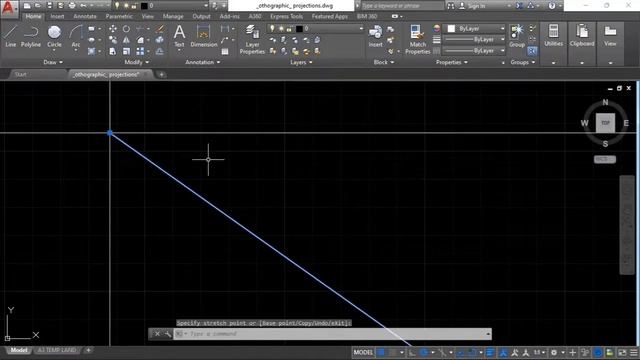The image size is (640, 360).
Task: Click the Explode tool in Modify panel
Action: pos(160,40)
